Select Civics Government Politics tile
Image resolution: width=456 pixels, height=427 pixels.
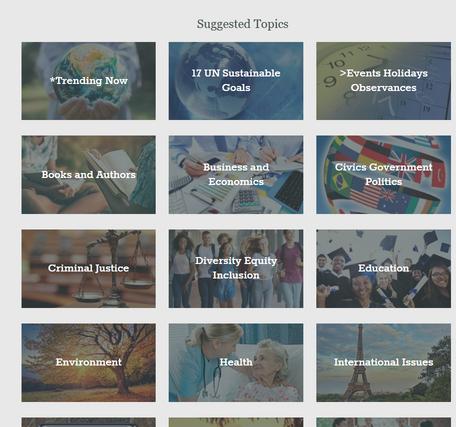click(383, 175)
